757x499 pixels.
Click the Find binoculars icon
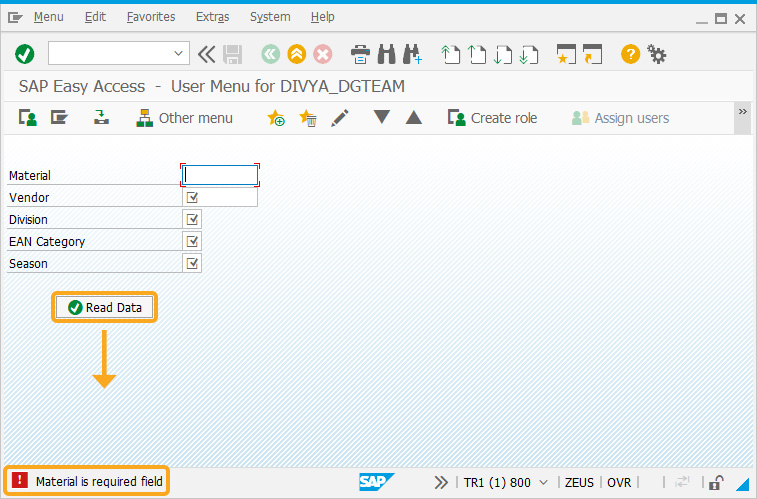[386, 54]
